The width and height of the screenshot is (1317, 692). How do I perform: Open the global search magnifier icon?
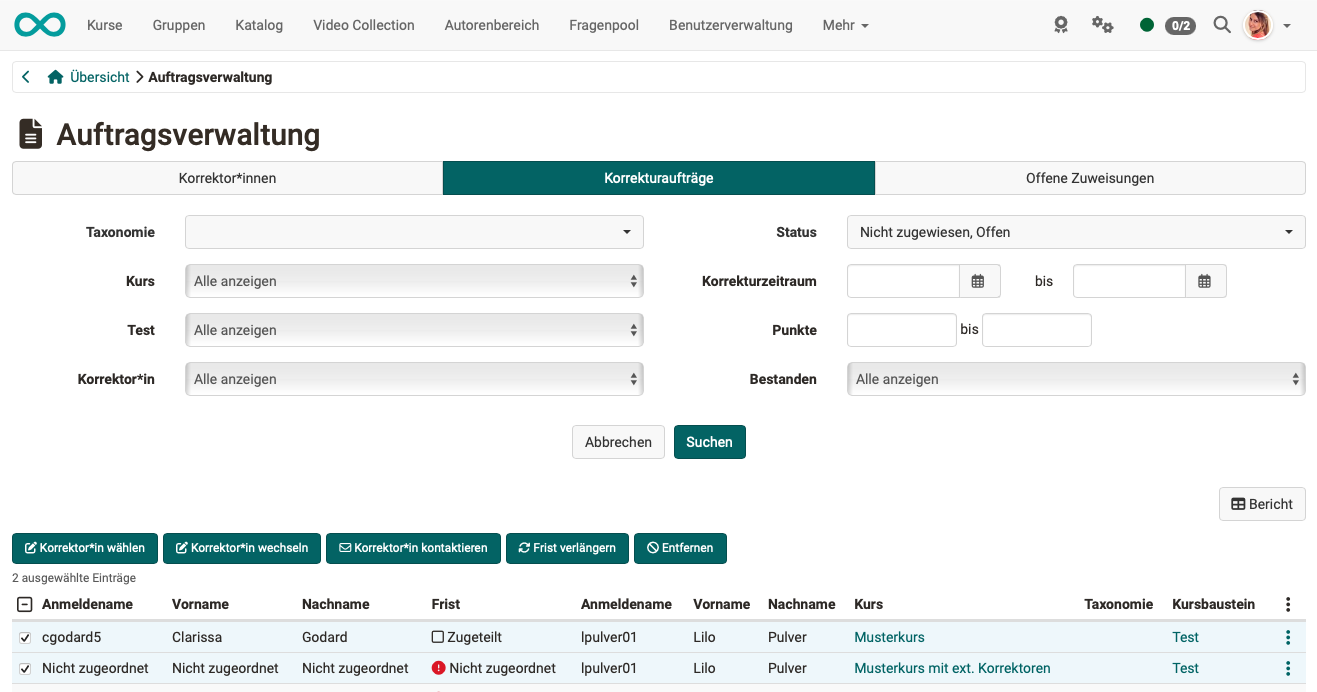pos(1221,25)
